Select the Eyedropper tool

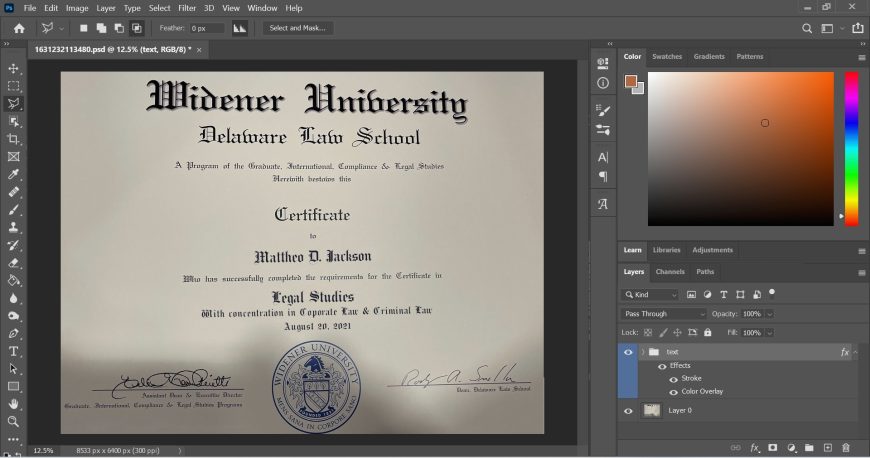pyautogui.click(x=13, y=174)
